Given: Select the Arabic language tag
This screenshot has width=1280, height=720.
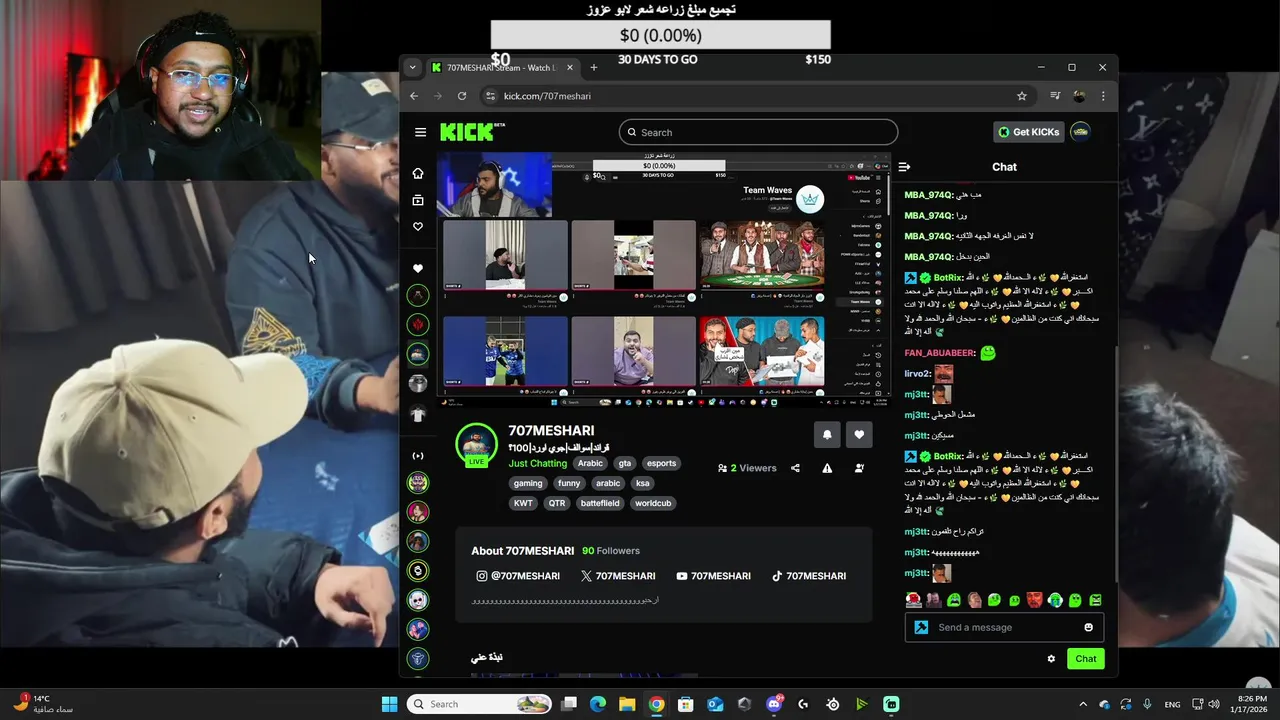Looking at the screenshot, I should [590, 463].
